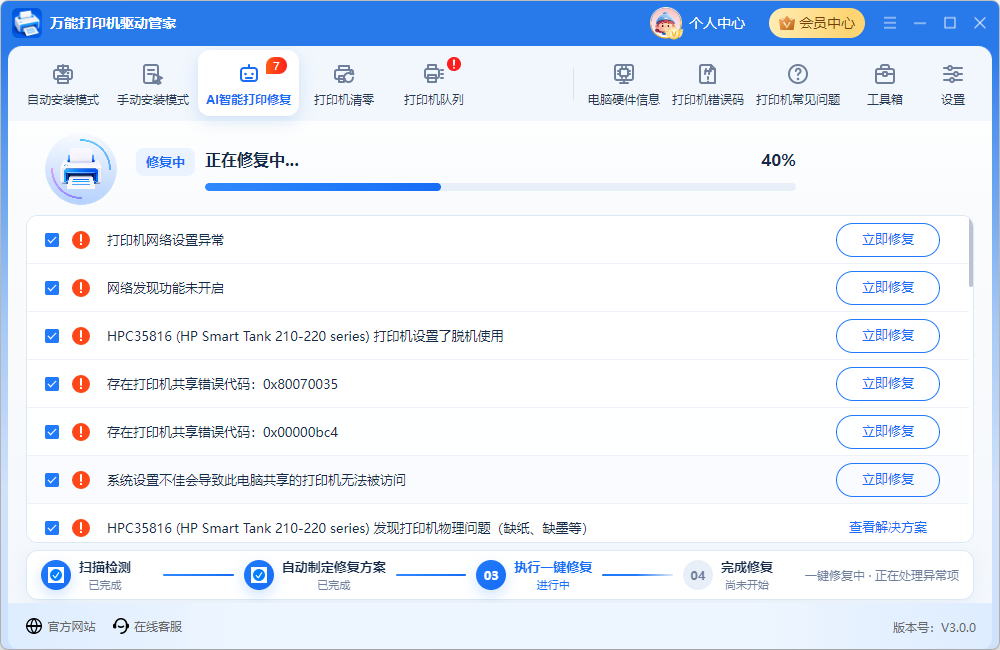Uncheck 打印机网络设置异常 checkbox
This screenshot has width=1000, height=650.
[x=52, y=240]
